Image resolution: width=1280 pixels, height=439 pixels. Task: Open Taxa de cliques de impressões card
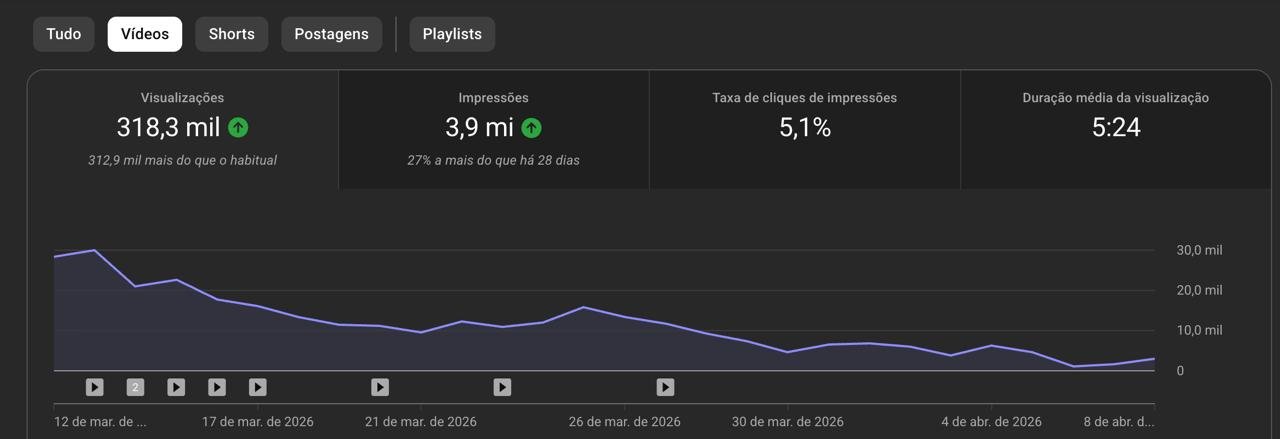click(804, 128)
